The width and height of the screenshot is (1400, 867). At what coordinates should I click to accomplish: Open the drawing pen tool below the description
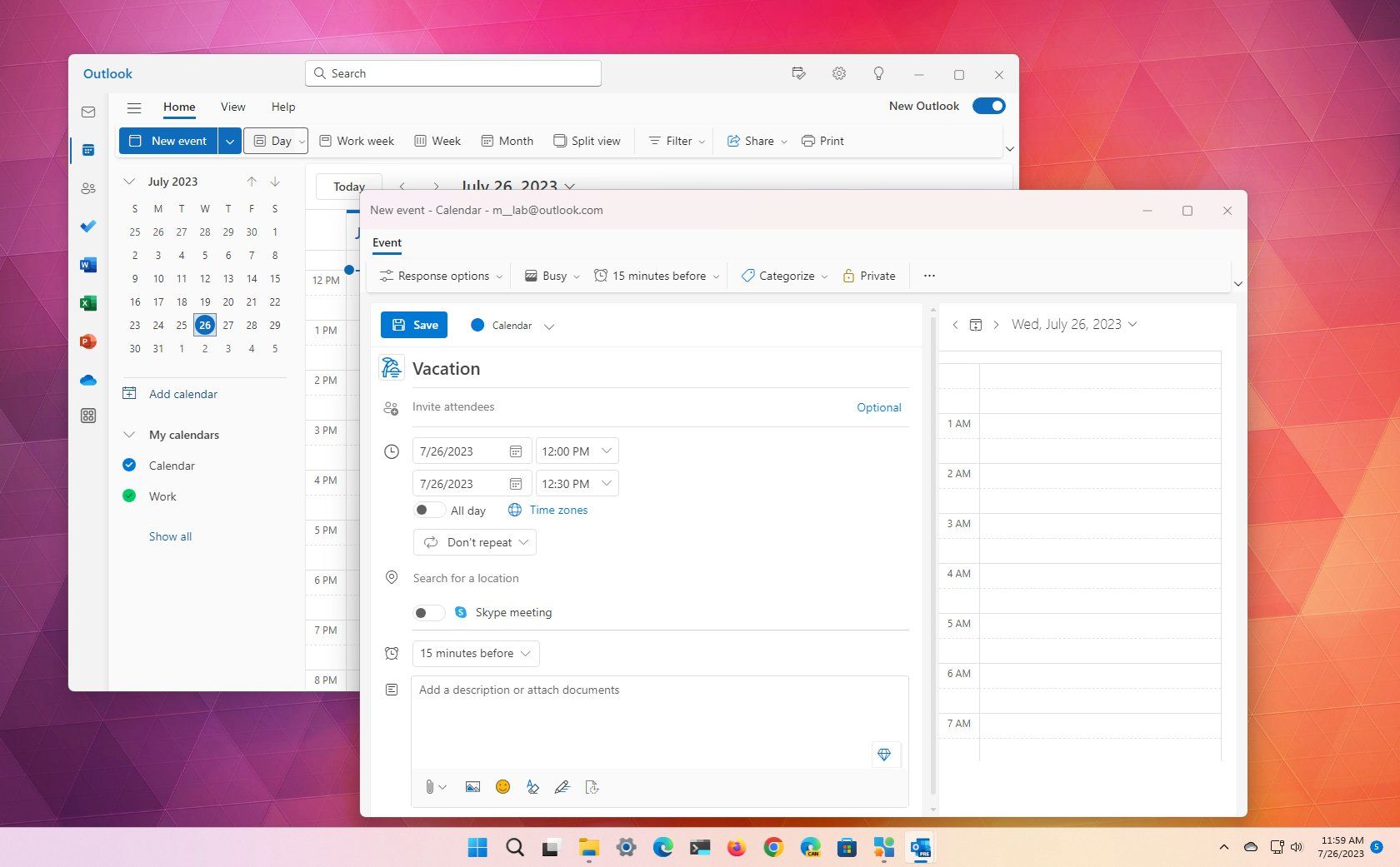coord(562,786)
